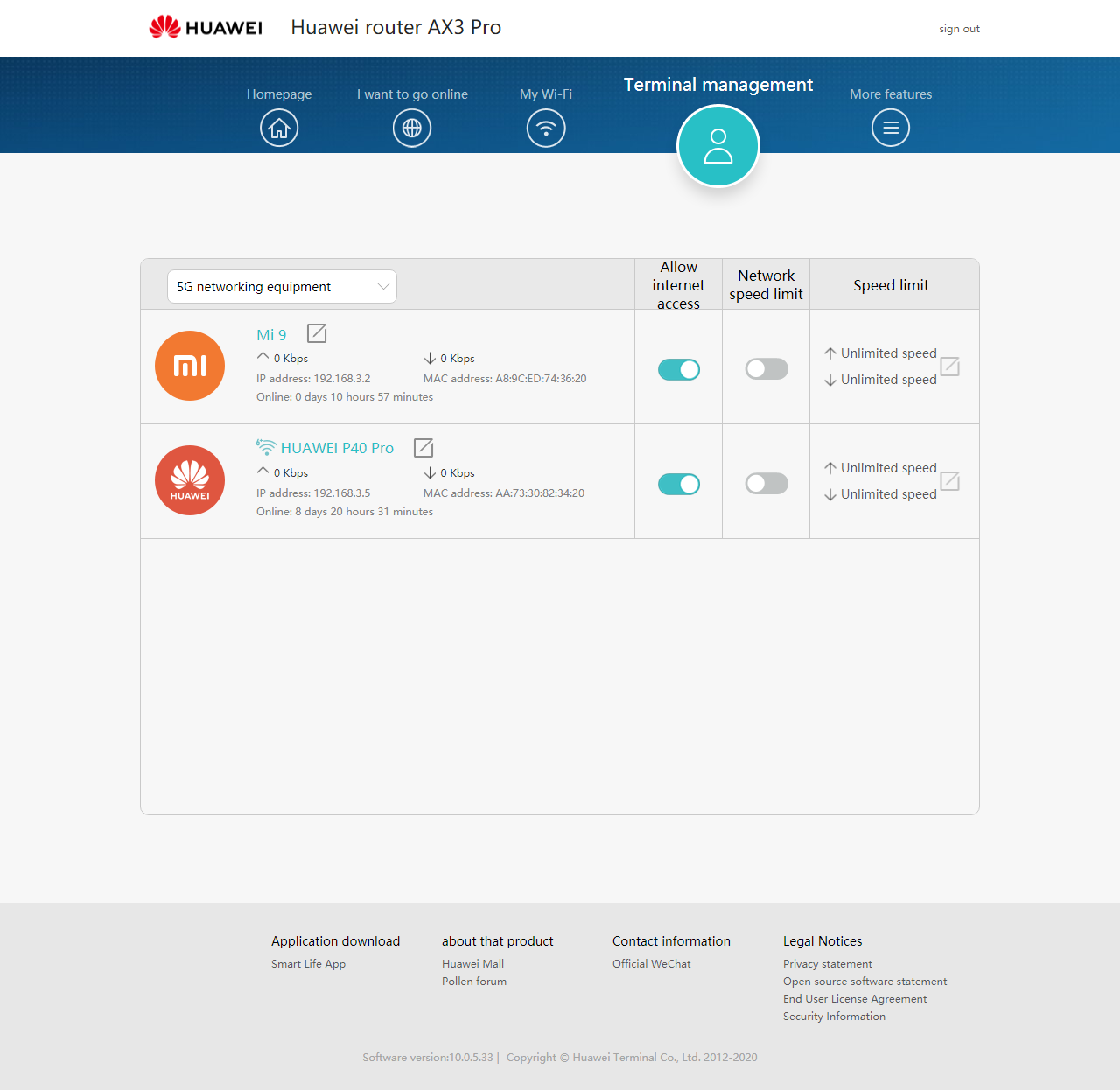Enable network speed limit for HUAWEI P40 Pro
Image resolution: width=1120 pixels, height=1090 pixels.
[x=766, y=483]
